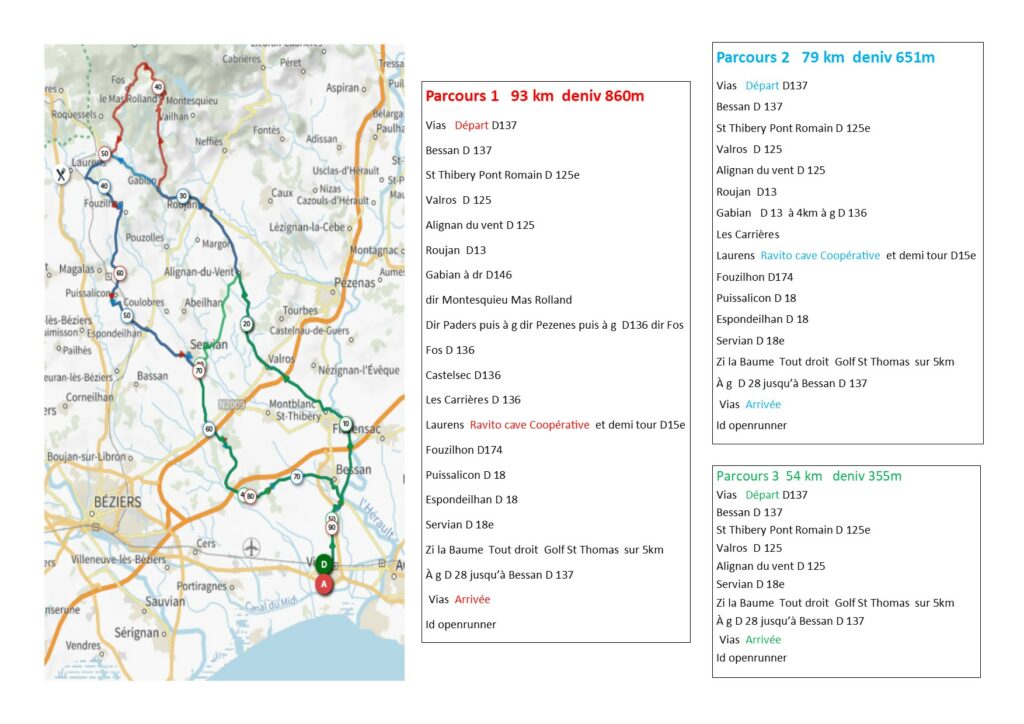
Task: Click the Sérignan town label on the map
Action: point(136,633)
